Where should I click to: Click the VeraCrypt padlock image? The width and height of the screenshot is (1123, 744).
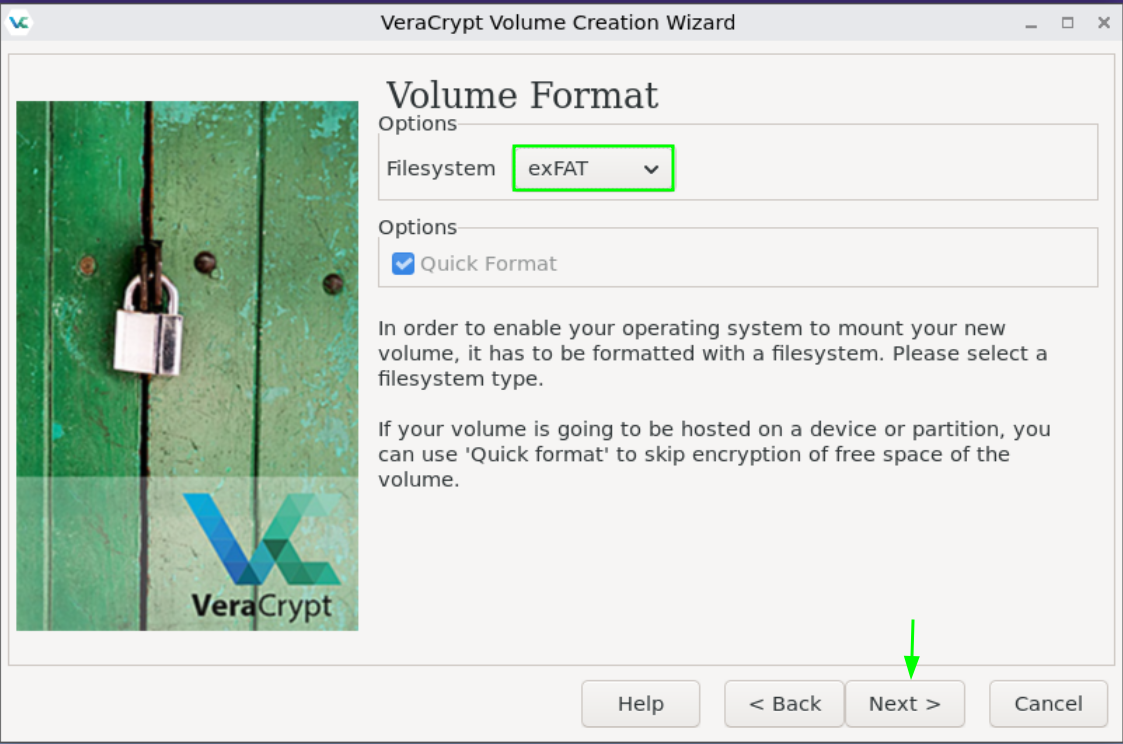187,366
